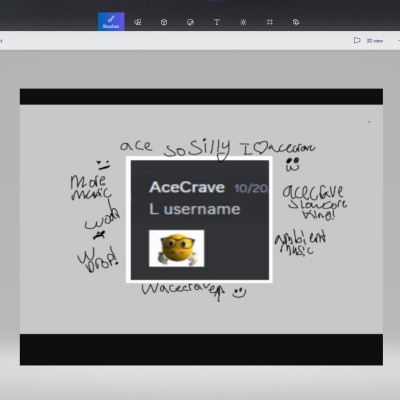
Task: Click the 'L username' message text
Action: point(195,209)
